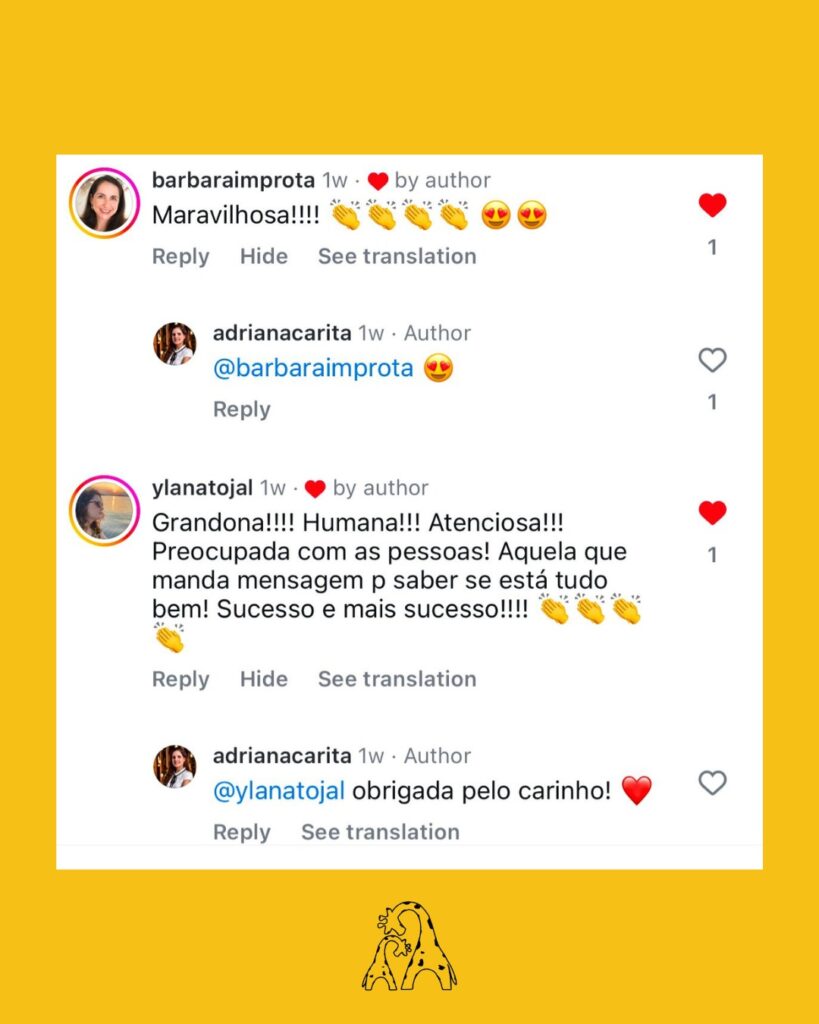This screenshot has height=1024, width=819.
Task: Reply to ylanatojal's Grandona comment
Action: tap(180, 679)
